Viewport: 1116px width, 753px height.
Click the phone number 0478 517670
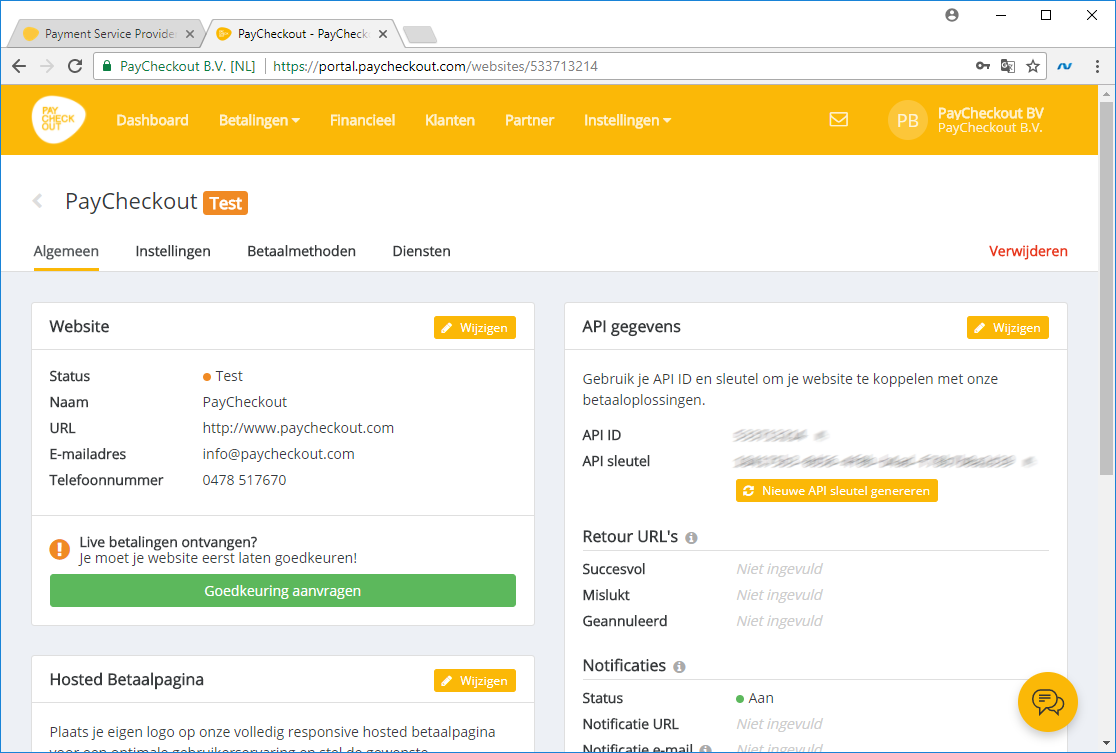coord(244,480)
